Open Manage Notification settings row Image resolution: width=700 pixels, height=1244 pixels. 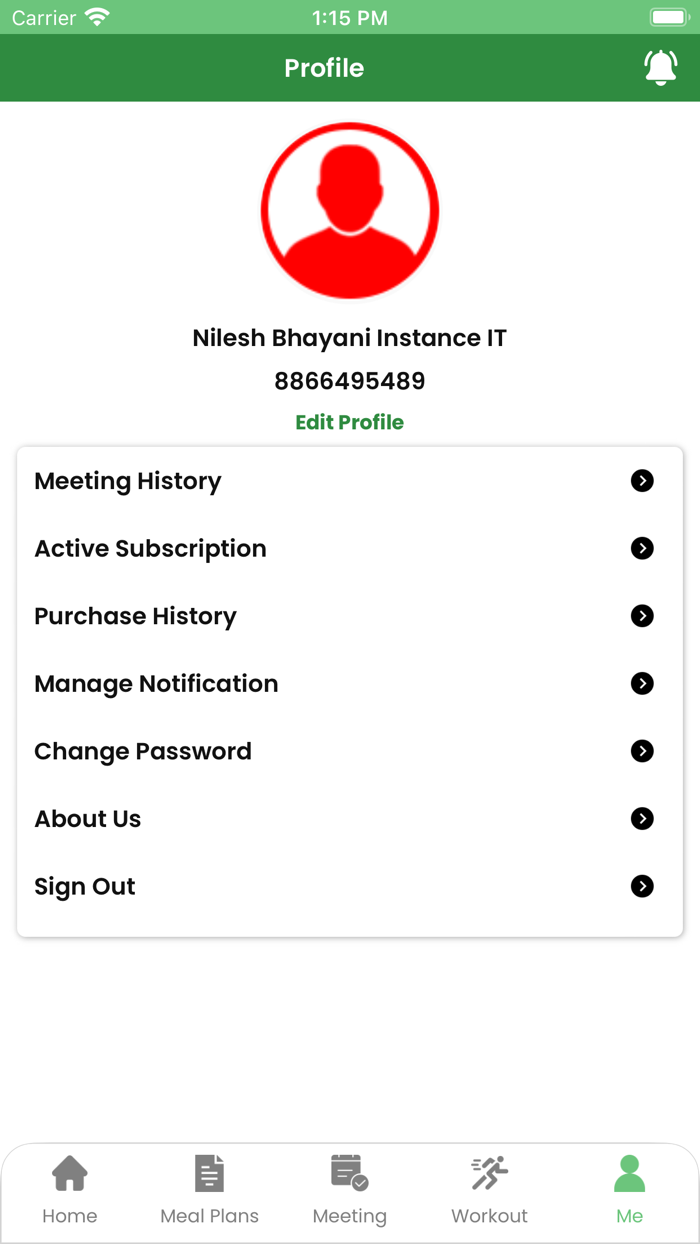[156, 684]
